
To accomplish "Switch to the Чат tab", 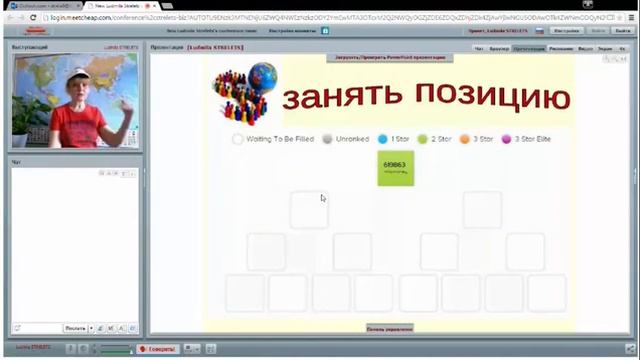I will (479, 49).
